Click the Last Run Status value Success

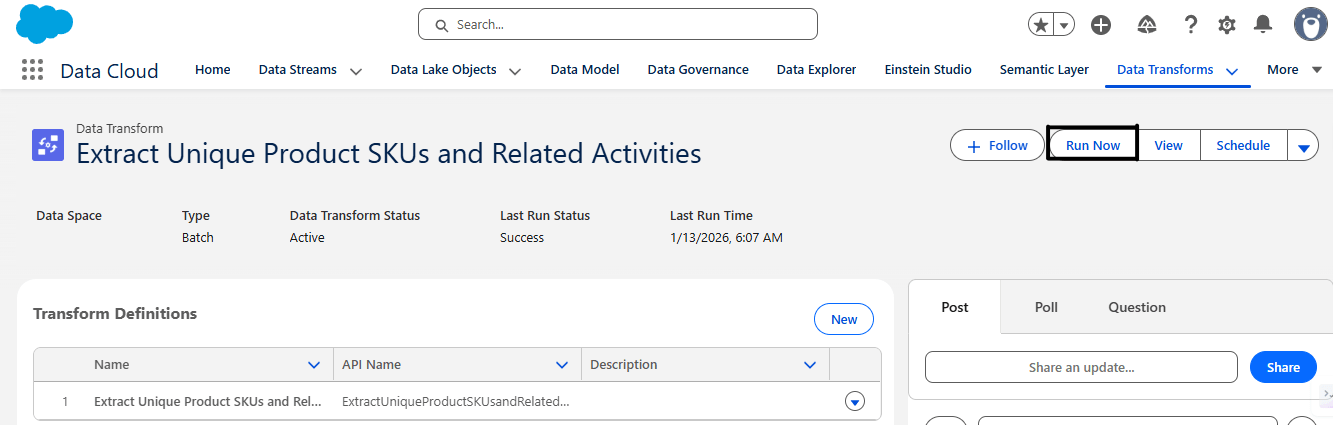[522, 238]
